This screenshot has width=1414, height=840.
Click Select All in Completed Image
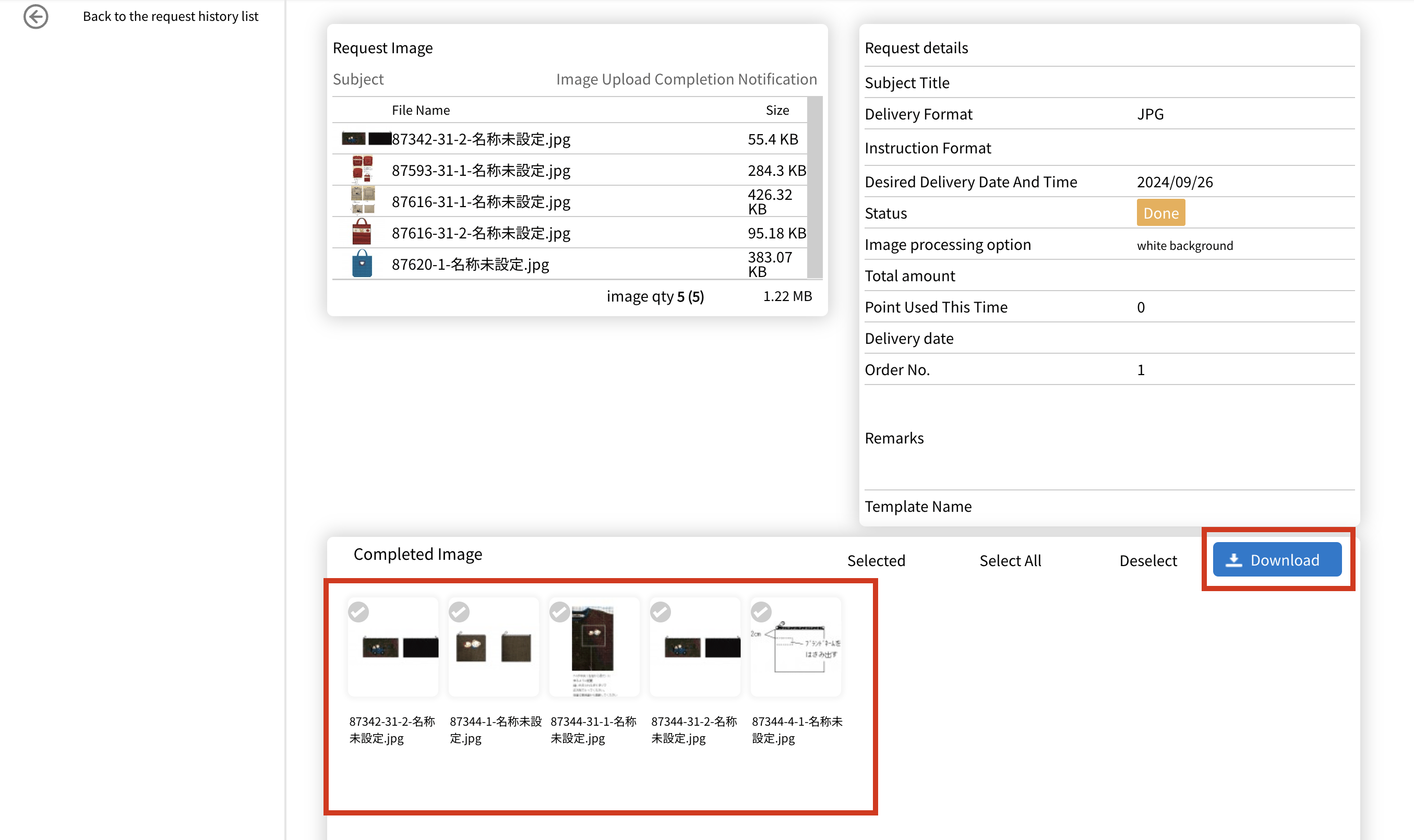(x=1010, y=560)
